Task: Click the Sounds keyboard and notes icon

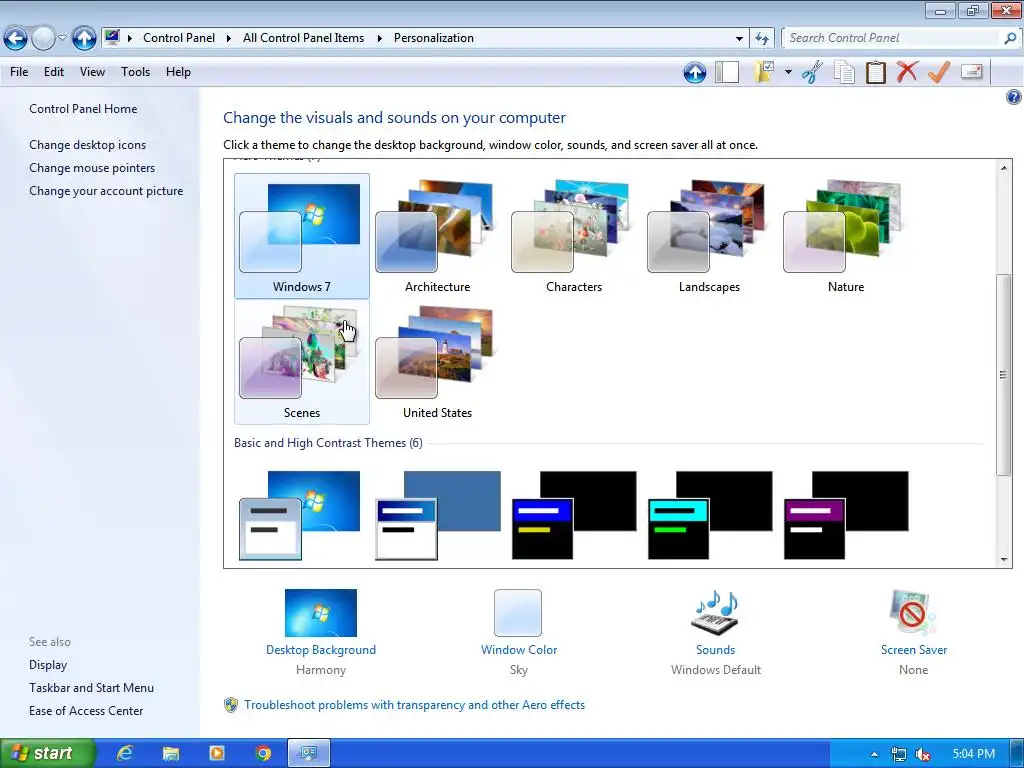Action: click(x=715, y=613)
